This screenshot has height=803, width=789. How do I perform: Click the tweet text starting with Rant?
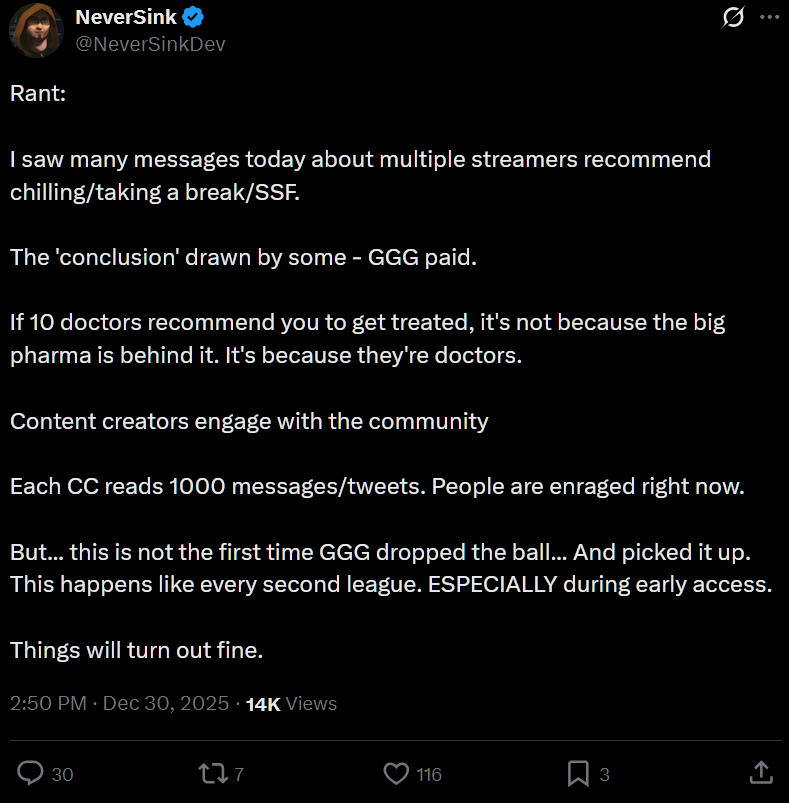tap(38, 93)
